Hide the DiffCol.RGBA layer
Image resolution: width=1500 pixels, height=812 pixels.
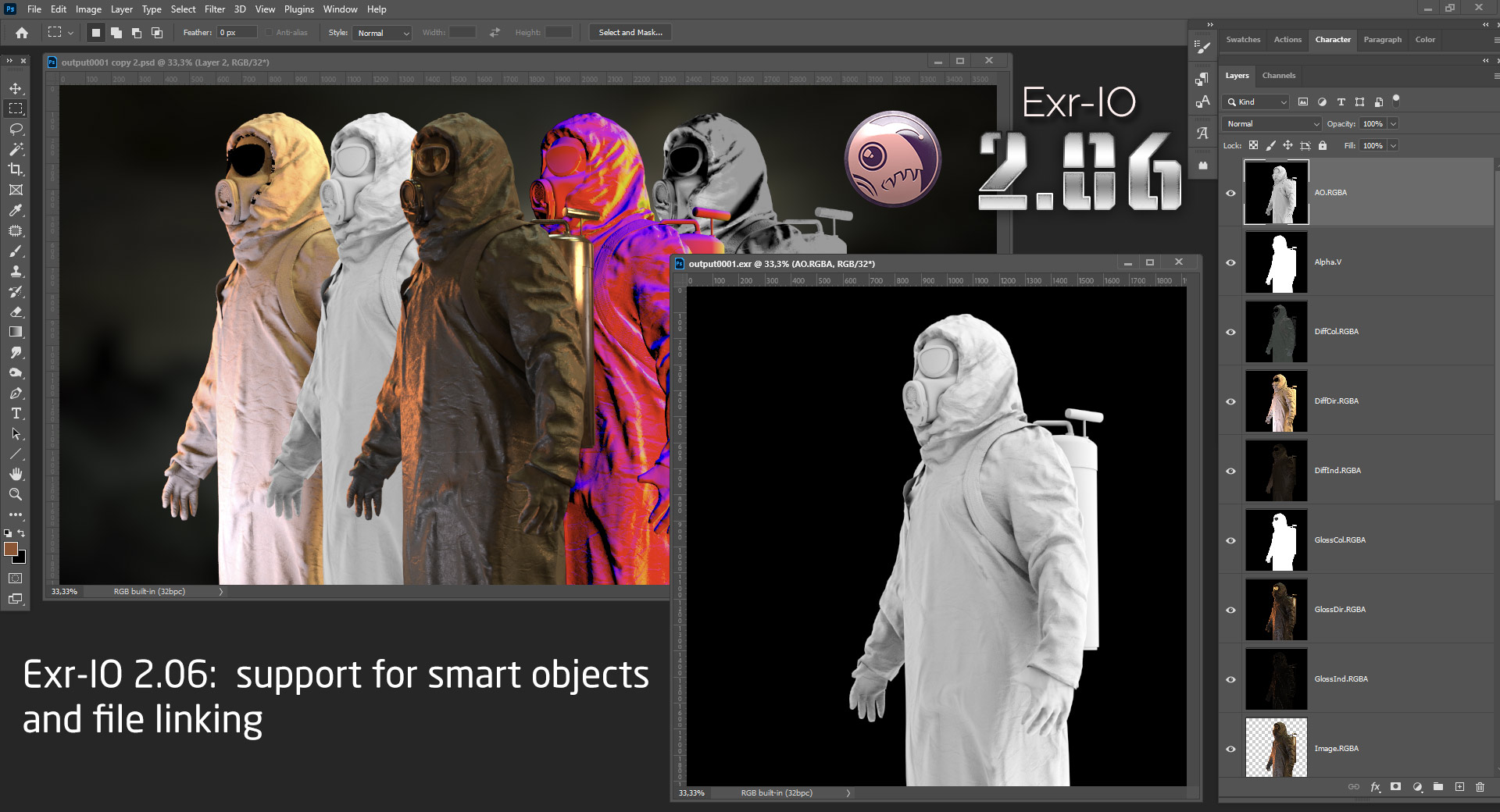pos(1230,332)
